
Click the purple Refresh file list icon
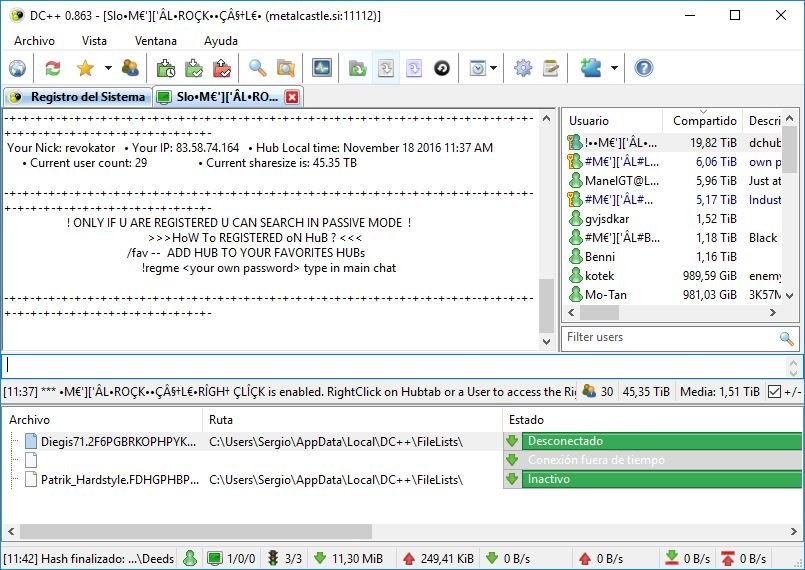point(414,68)
